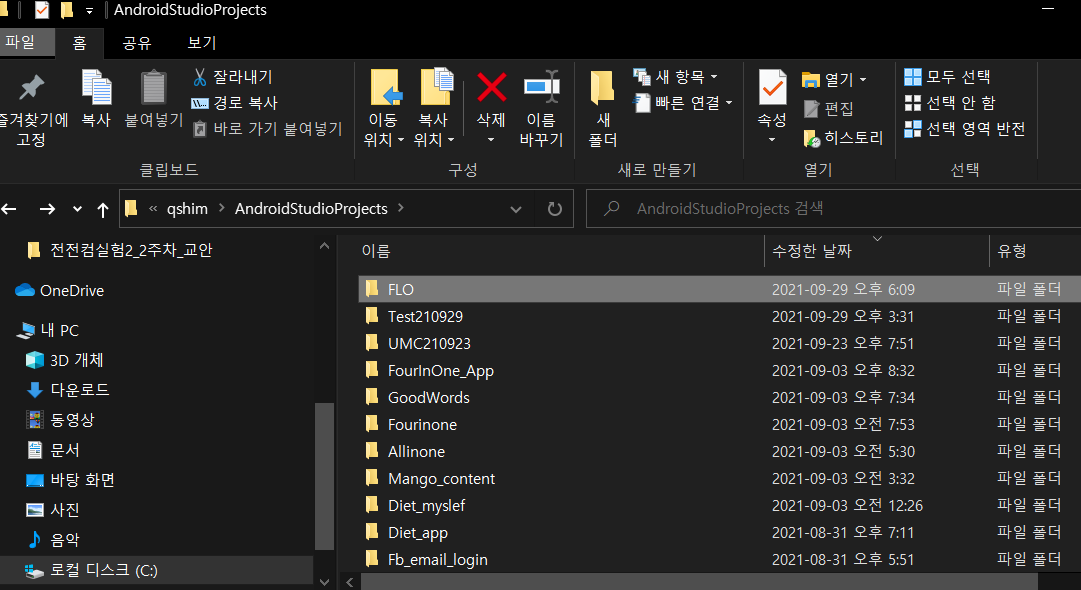The image size is (1081, 590).
Task: Click the AndroidStudioProjects search box
Action: coord(840,209)
